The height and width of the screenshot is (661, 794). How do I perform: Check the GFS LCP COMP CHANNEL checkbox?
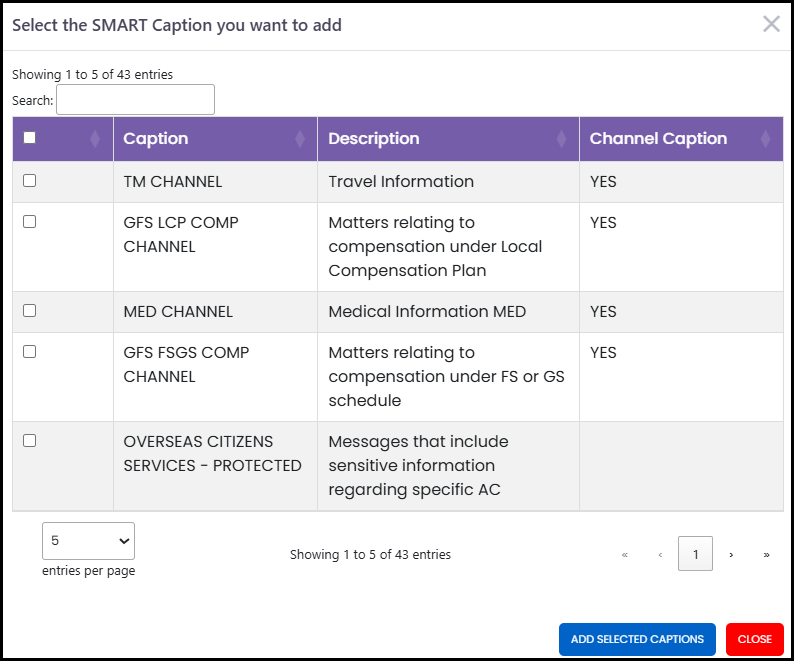tap(30, 222)
